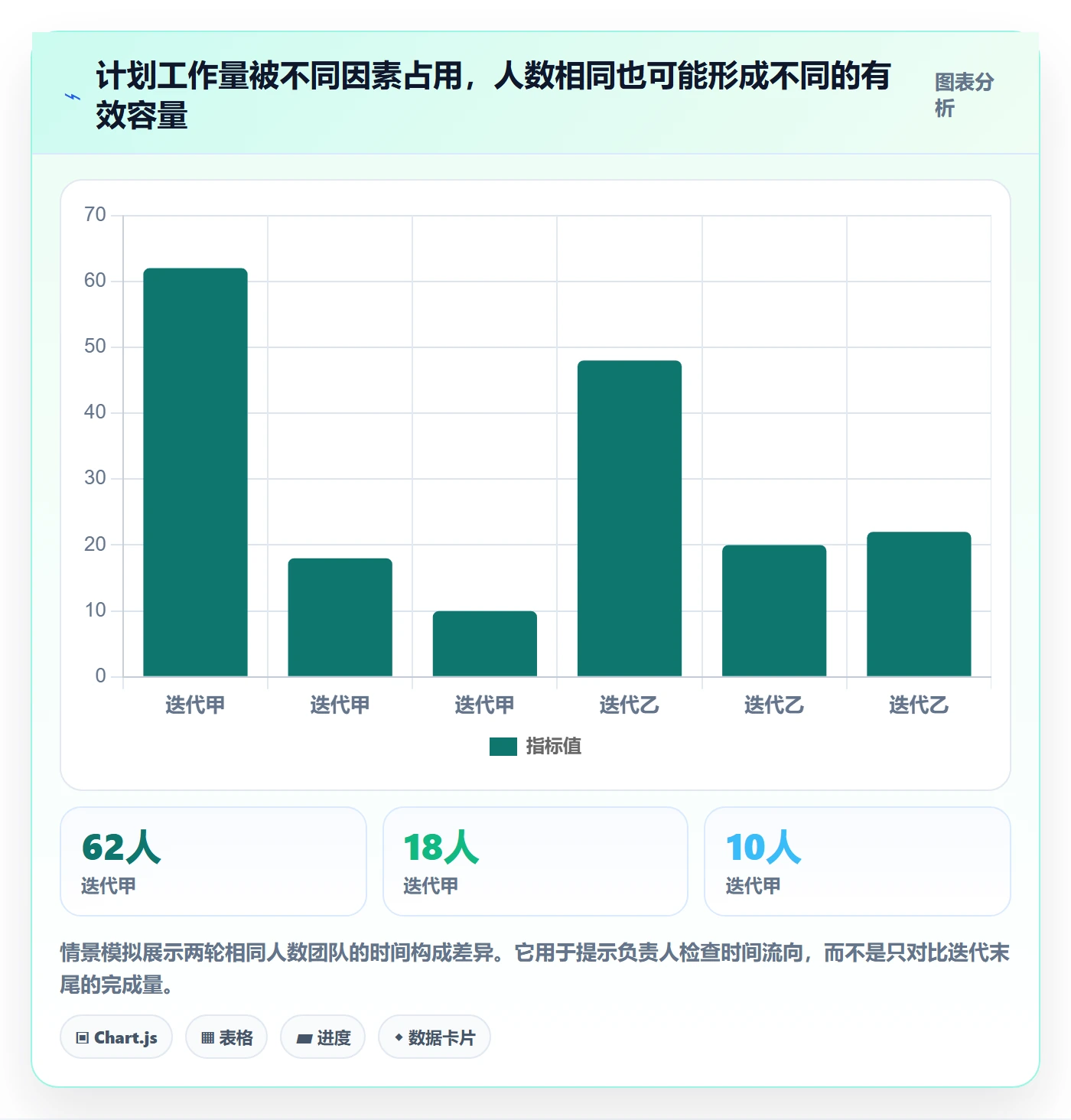Click the teal legend swatch for 指标值

(503, 746)
